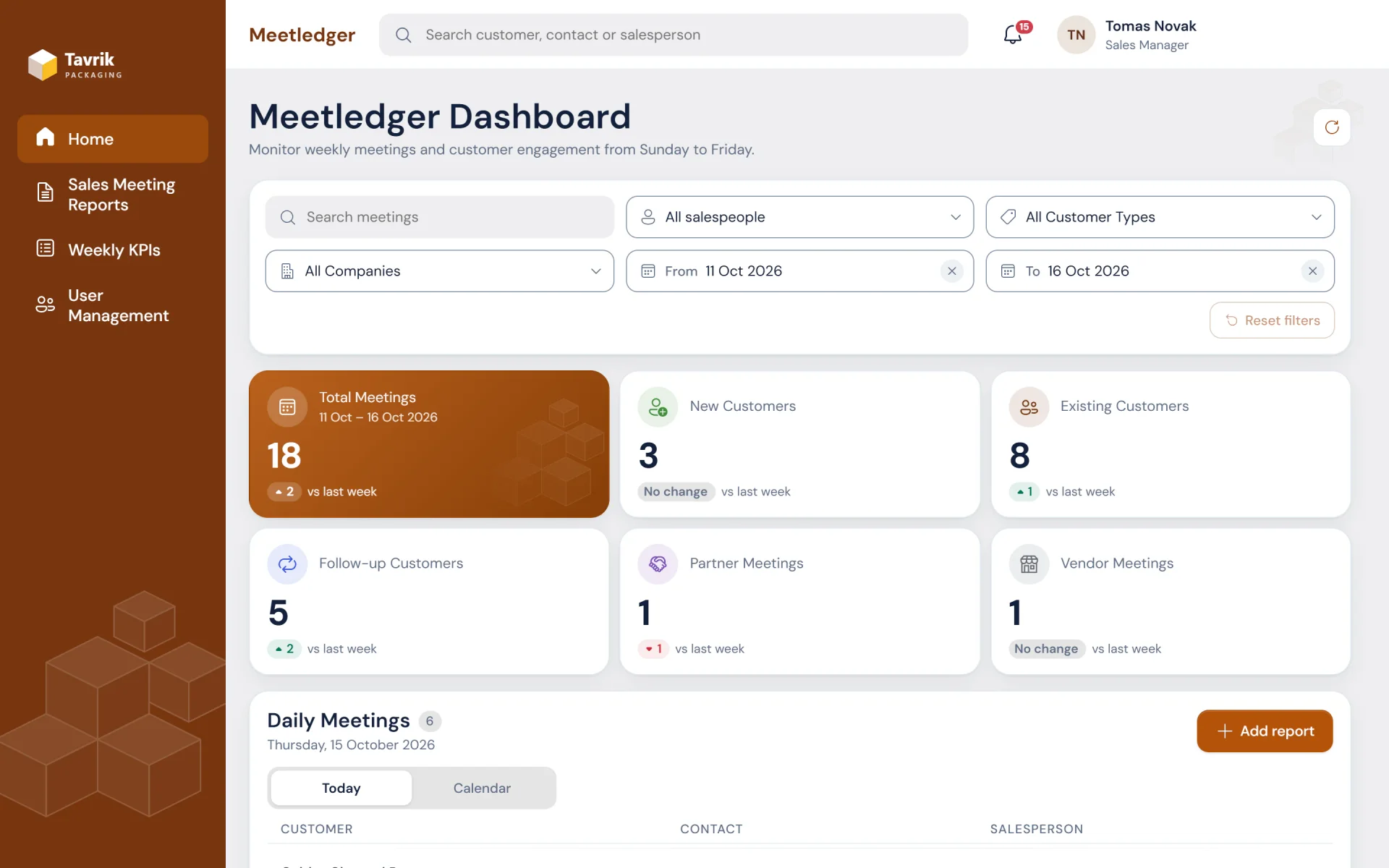Open notifications bell with 15 badge

pos(1014,34)
